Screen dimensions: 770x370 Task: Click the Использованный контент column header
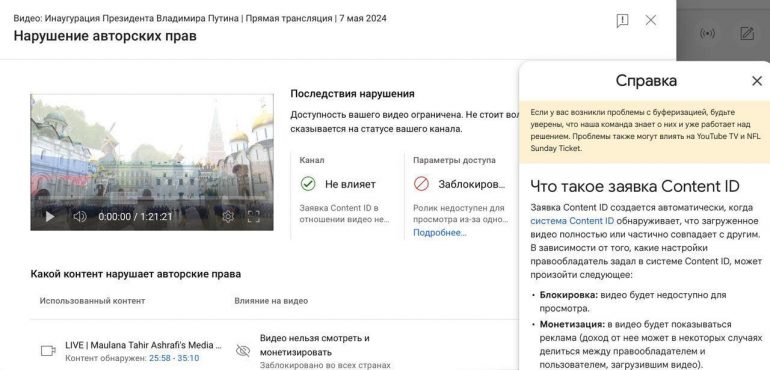click(x=92, y=301)
